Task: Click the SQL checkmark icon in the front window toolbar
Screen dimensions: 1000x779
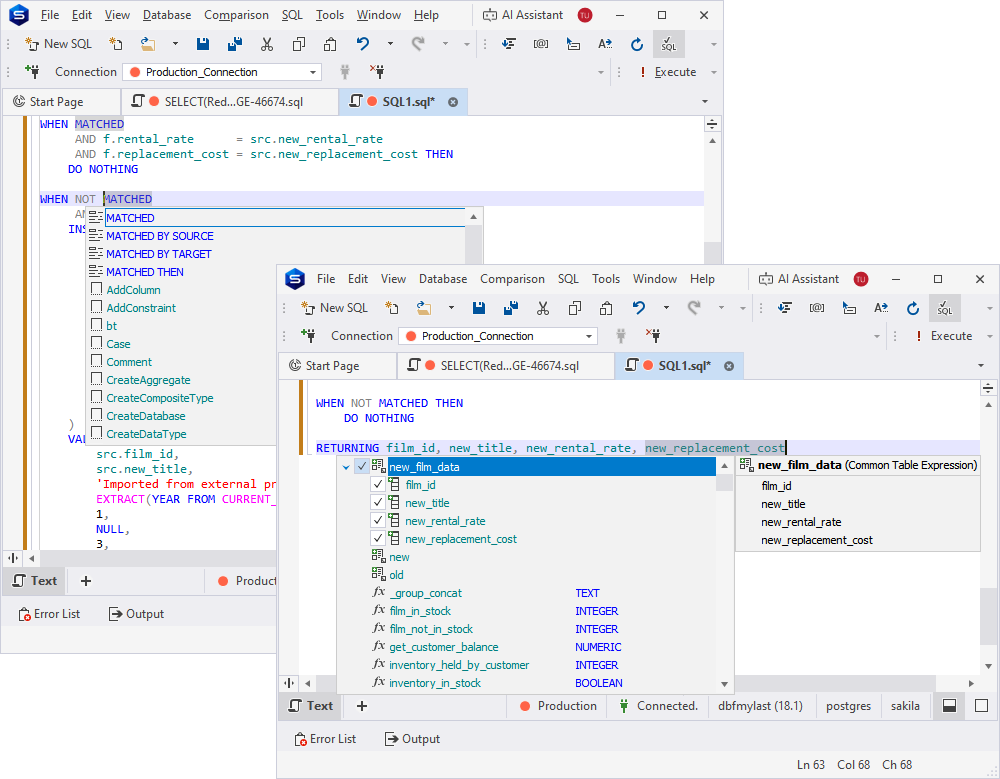Action: tap(944, 308)
